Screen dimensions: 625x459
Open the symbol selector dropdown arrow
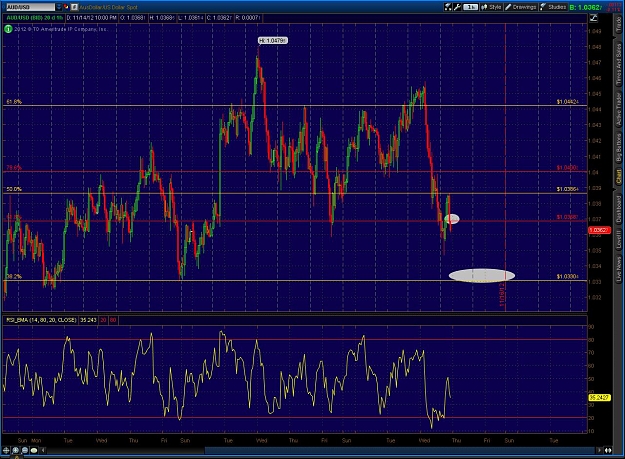[x=59, y=7]
